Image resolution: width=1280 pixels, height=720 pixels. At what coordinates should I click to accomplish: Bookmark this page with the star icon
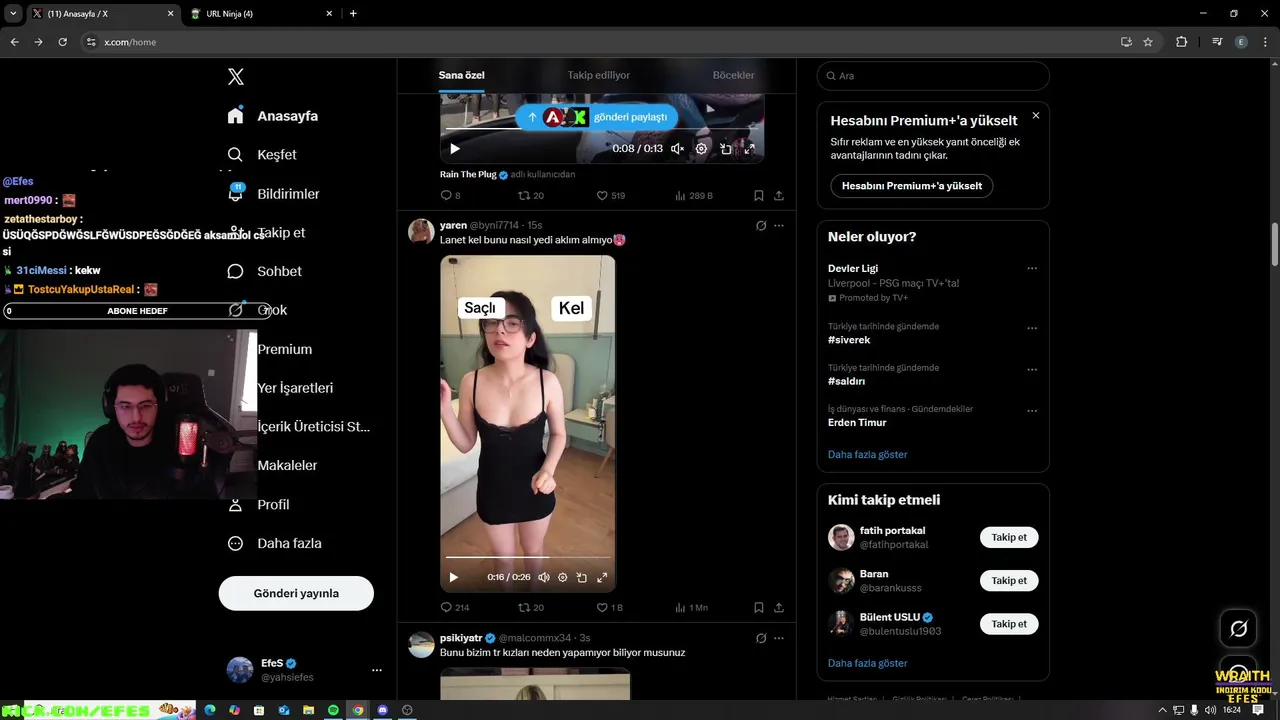coord(1148,42)
